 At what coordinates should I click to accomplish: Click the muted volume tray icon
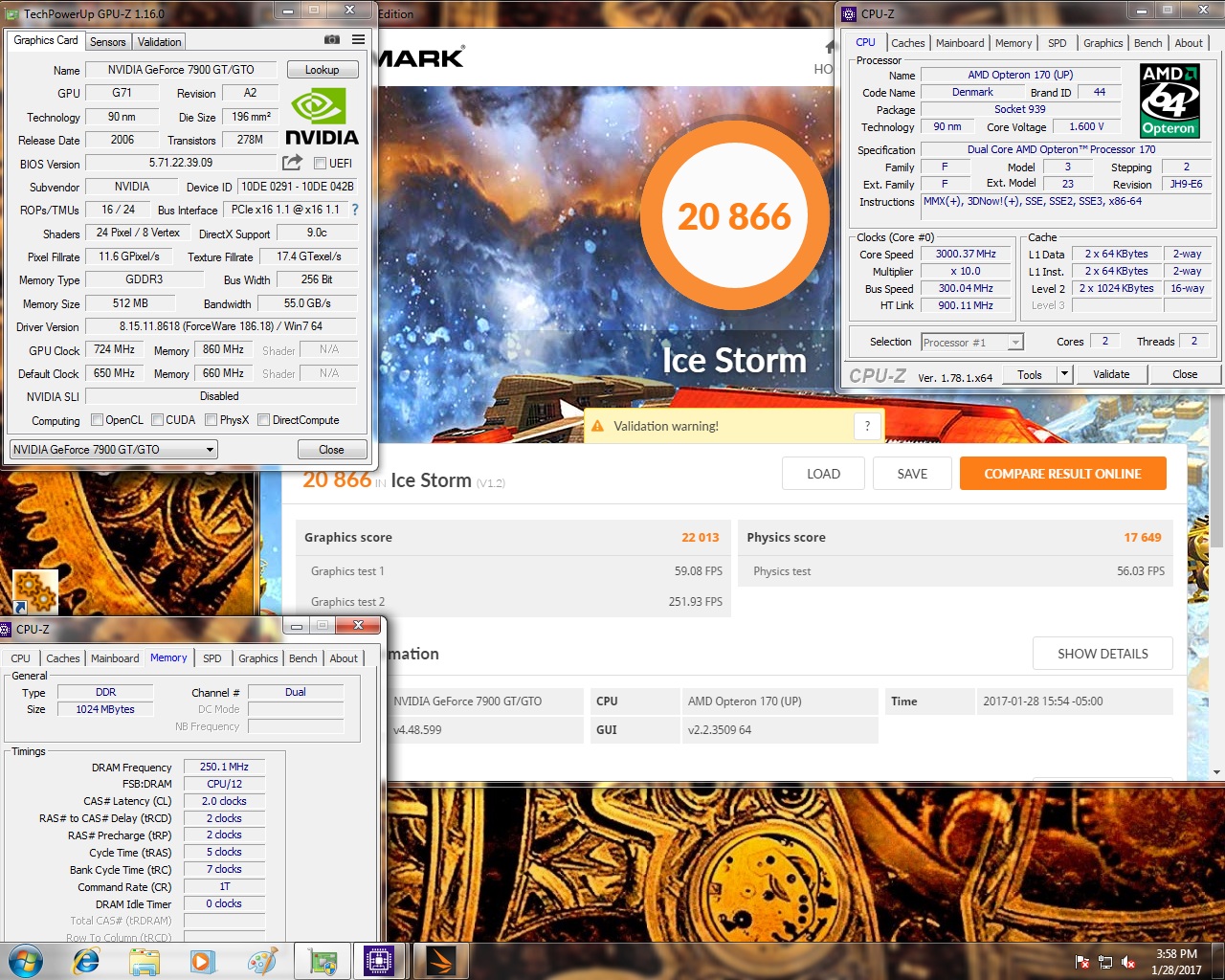[x=1128, y=962]
